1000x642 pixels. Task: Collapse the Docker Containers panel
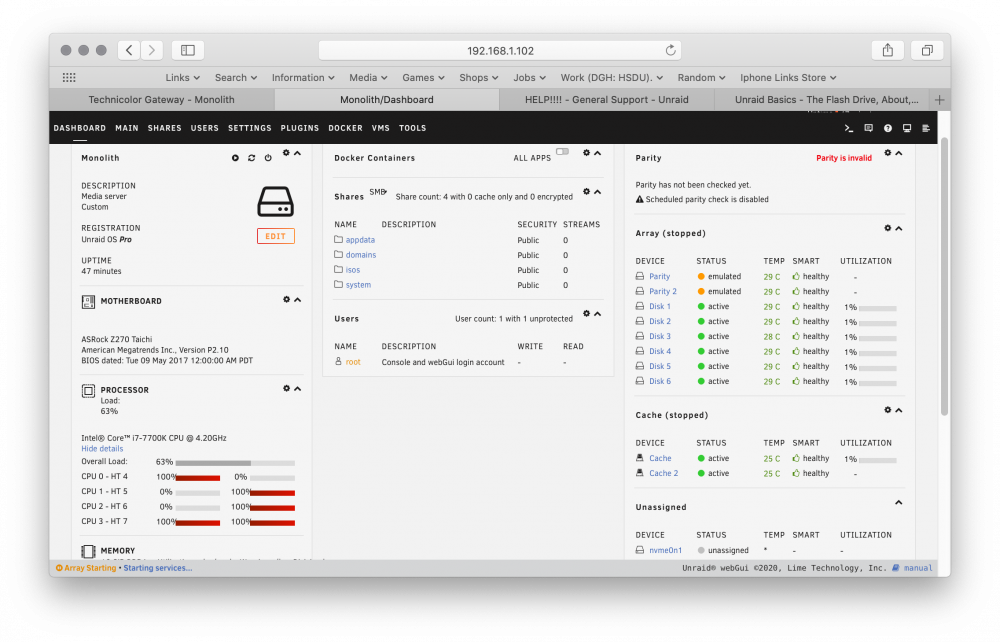click(x=598, y=153)
